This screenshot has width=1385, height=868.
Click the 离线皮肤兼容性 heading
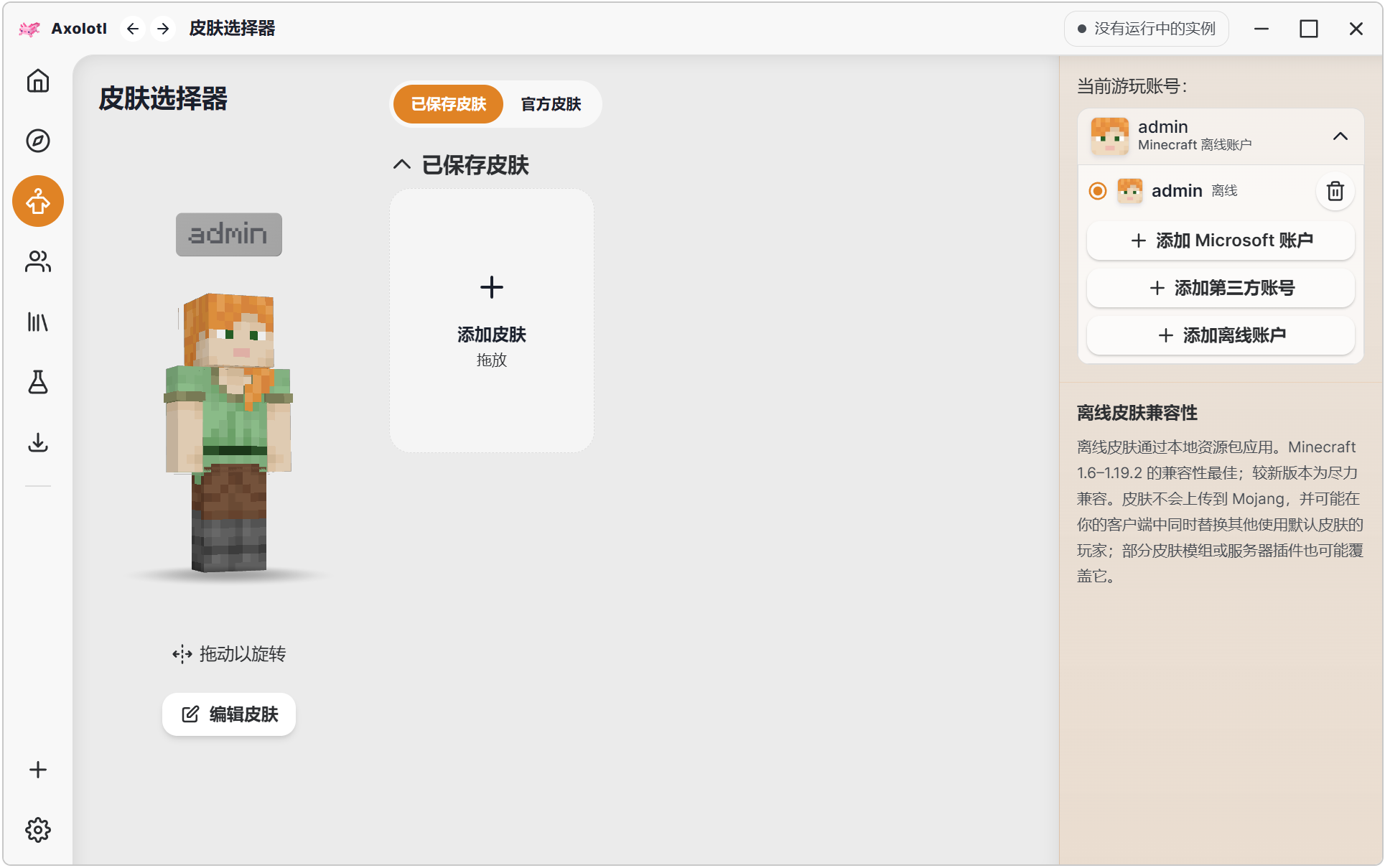click(1137, 413)
